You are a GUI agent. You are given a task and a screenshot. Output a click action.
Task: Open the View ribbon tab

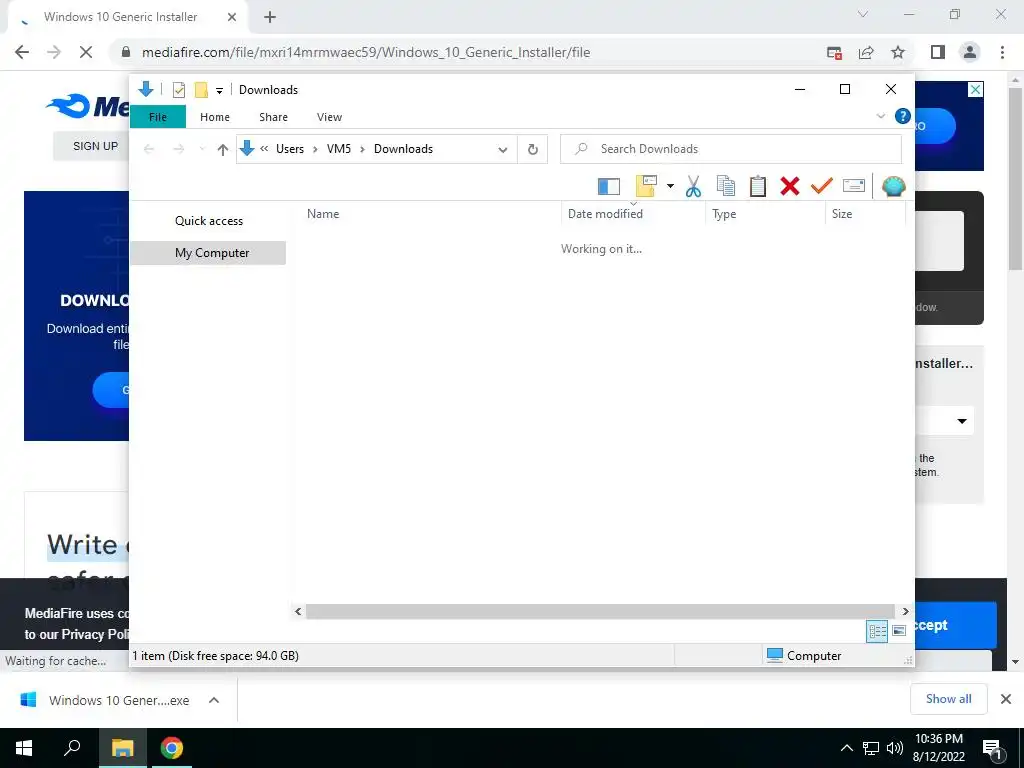point(329,117)
